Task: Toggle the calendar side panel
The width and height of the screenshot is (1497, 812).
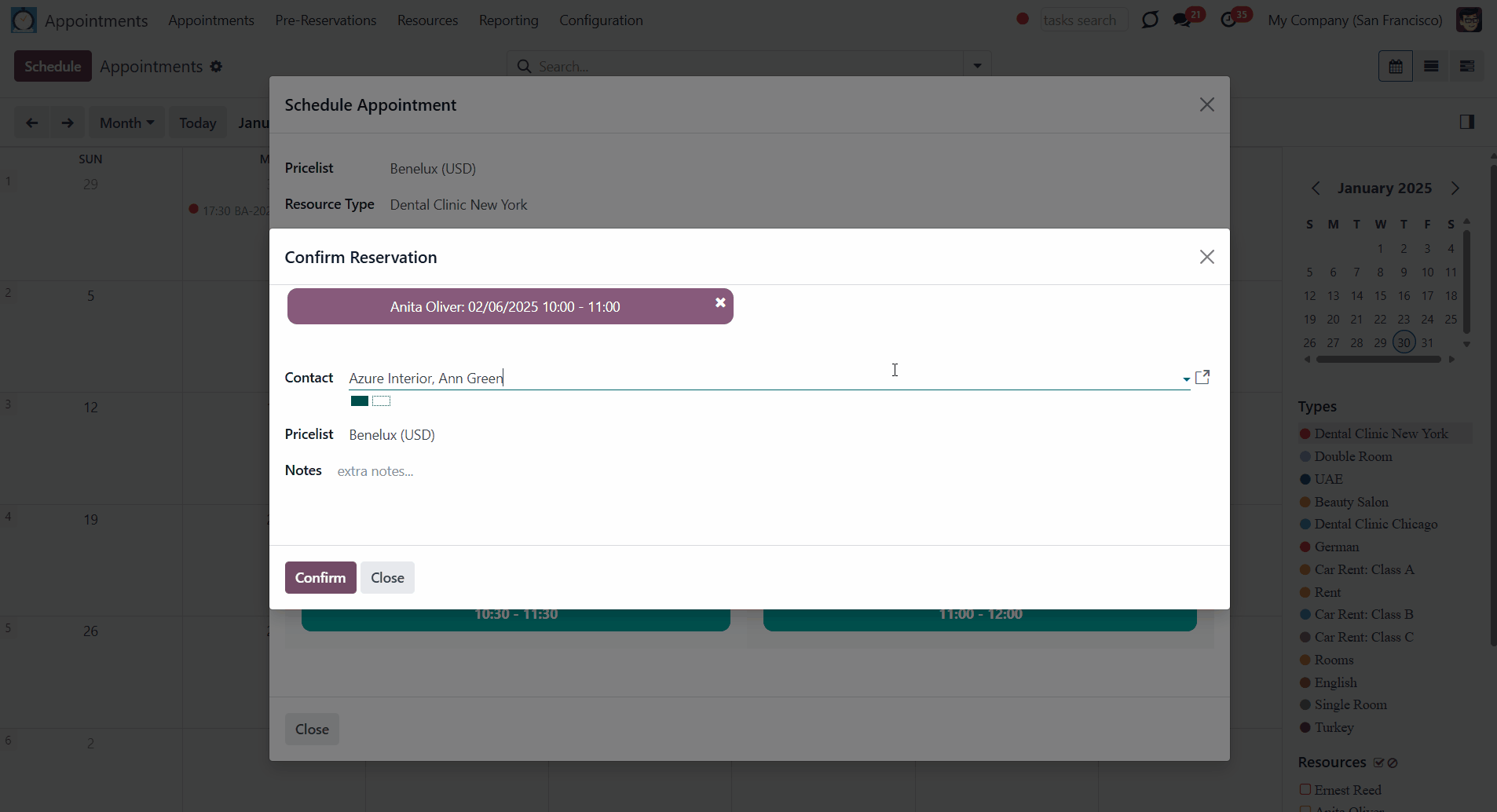Action: (x=1467, y=122)
